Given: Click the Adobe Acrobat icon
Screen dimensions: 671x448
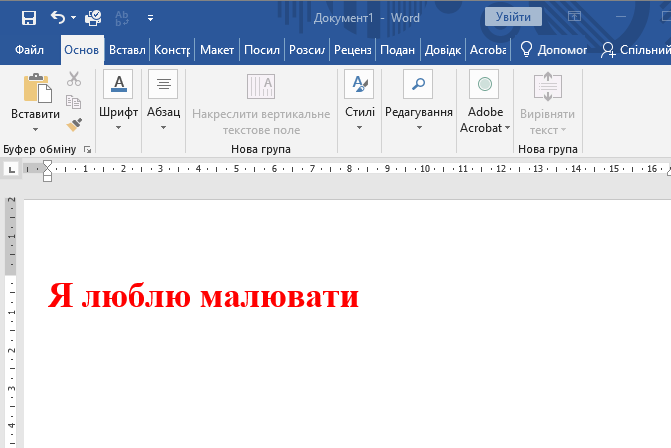Looking at the screenshot, I should point(484,84).
